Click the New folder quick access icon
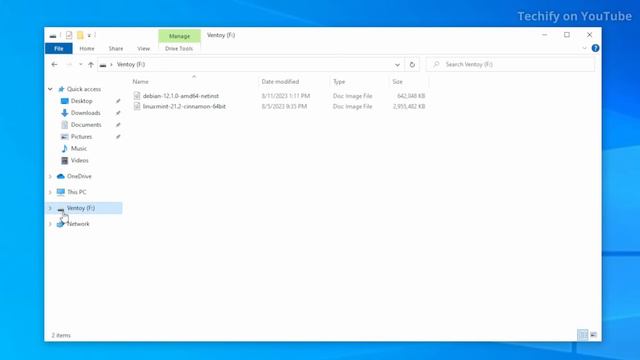640x360 pixels. click(x=80, y=35)
